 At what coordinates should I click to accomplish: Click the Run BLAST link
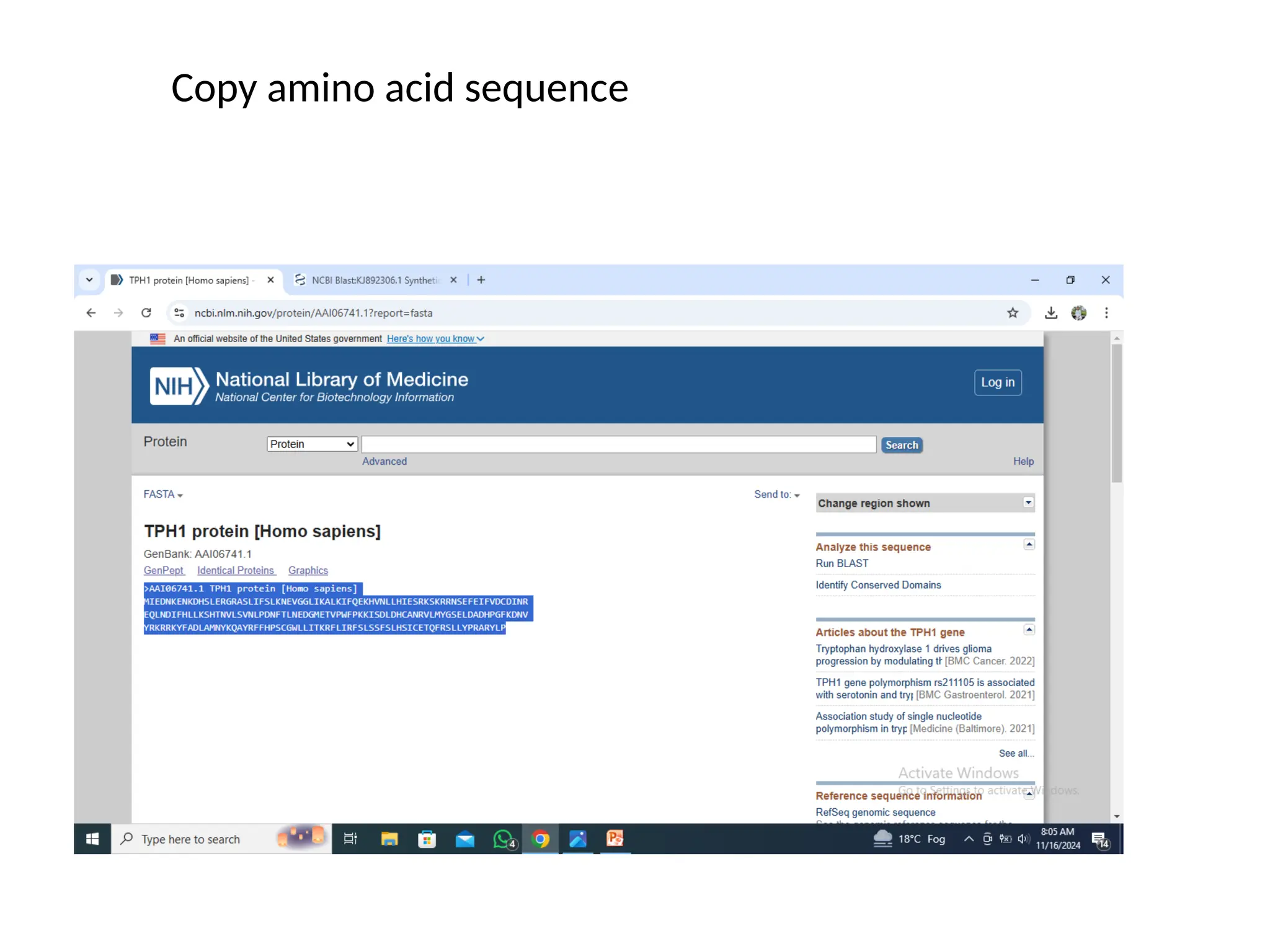click(841, 563)
